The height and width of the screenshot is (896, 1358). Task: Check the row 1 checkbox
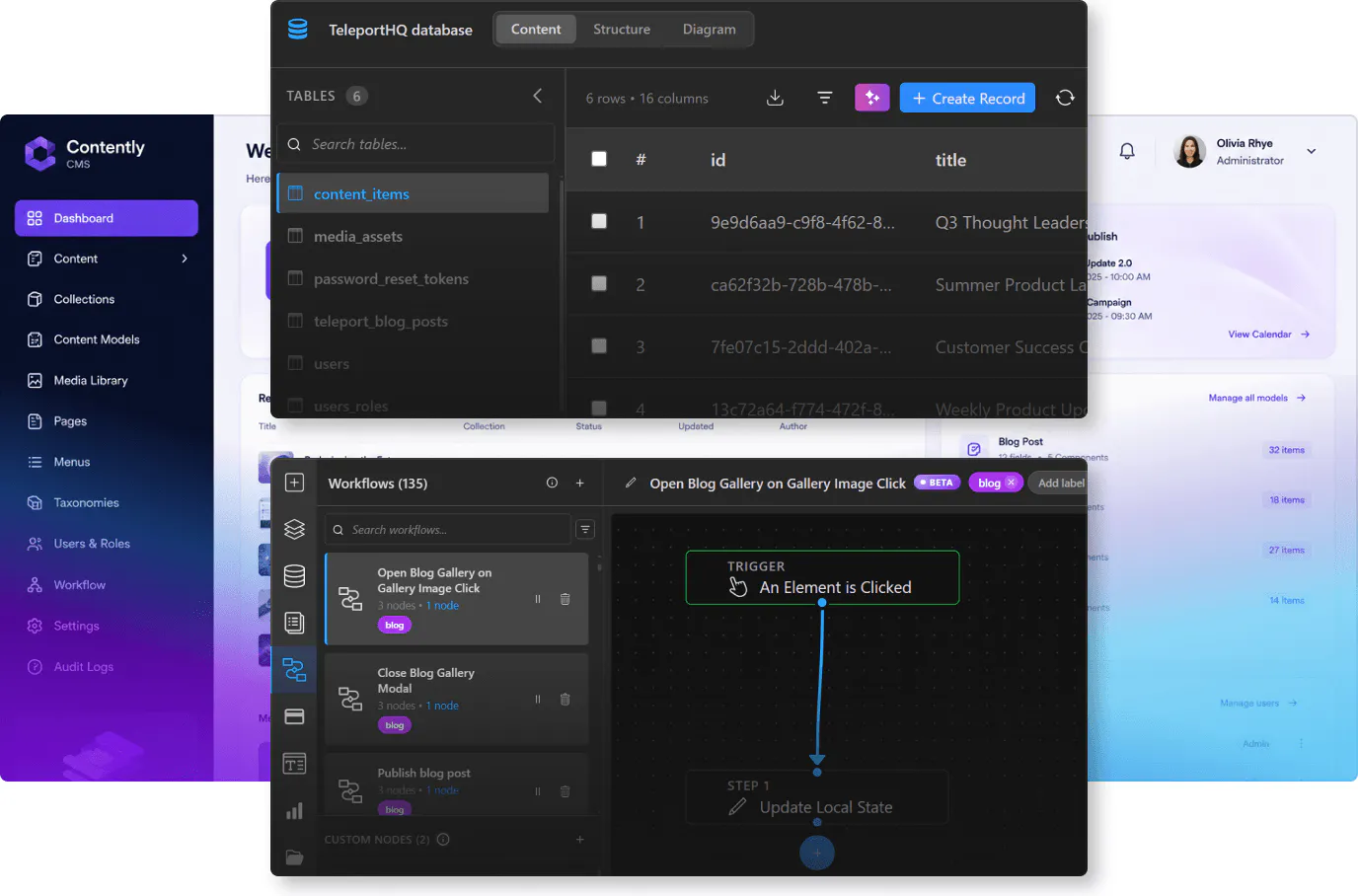[x=599, y=221]
